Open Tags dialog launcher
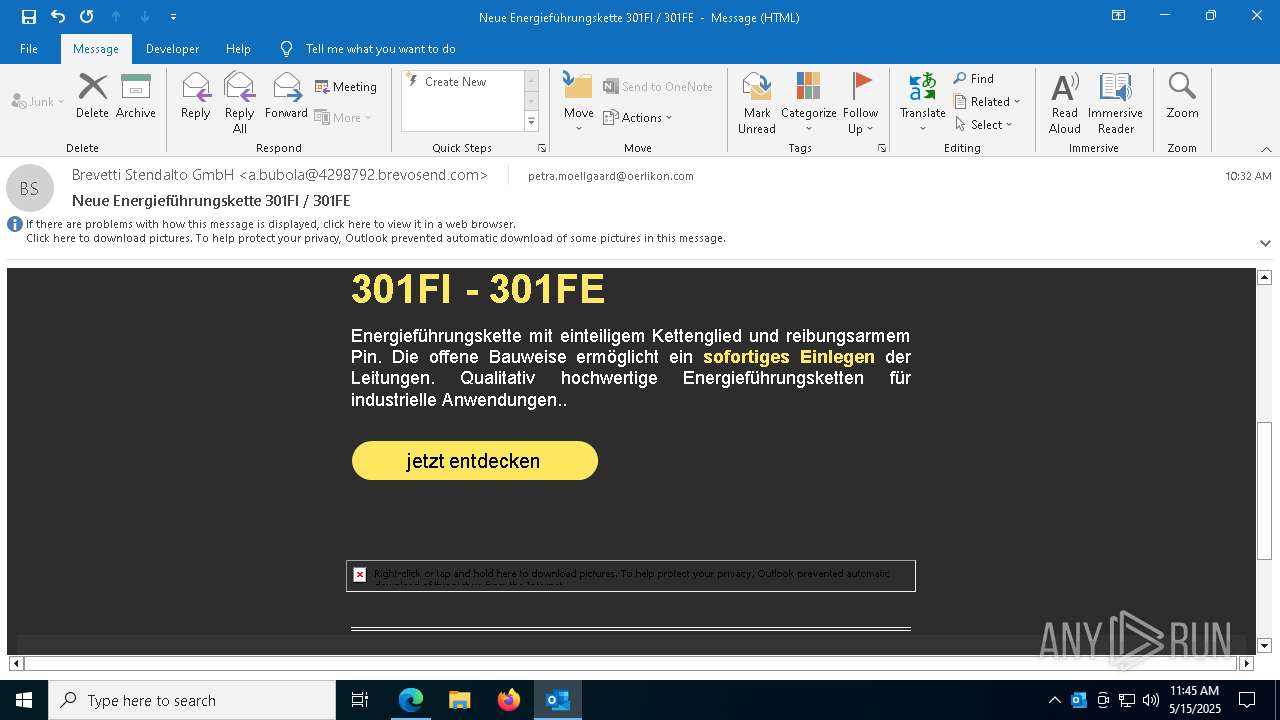Viewport: 1280px width, 720px height. 882,148
